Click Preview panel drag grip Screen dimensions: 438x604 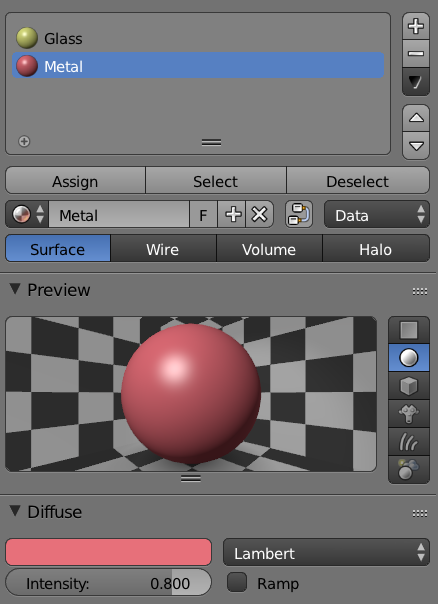(x=420, y=292)
